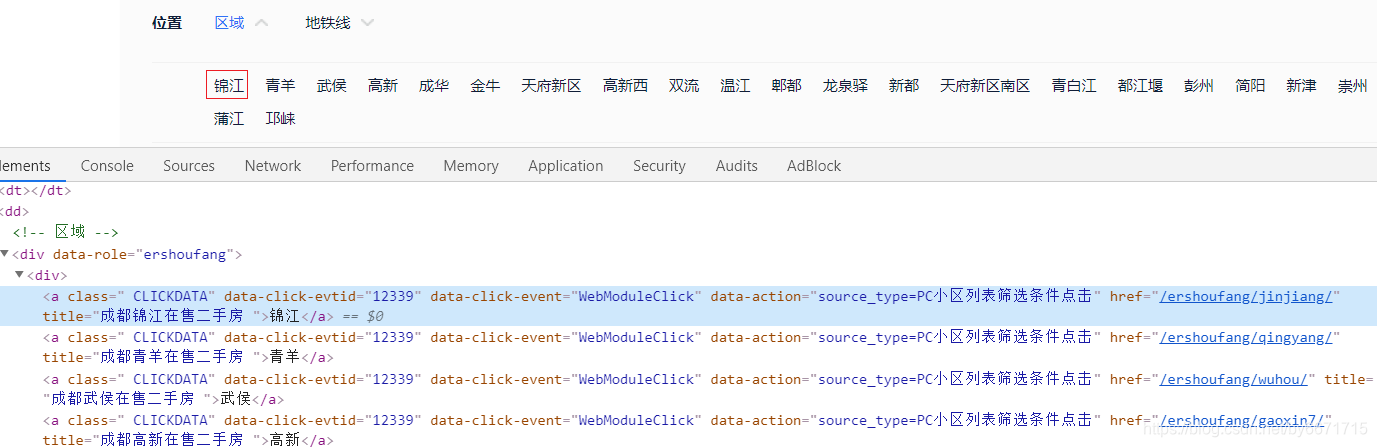Choose the 彭州 district link
Viewport: 1377px width, 447px height.
(x=1199, y=86)
